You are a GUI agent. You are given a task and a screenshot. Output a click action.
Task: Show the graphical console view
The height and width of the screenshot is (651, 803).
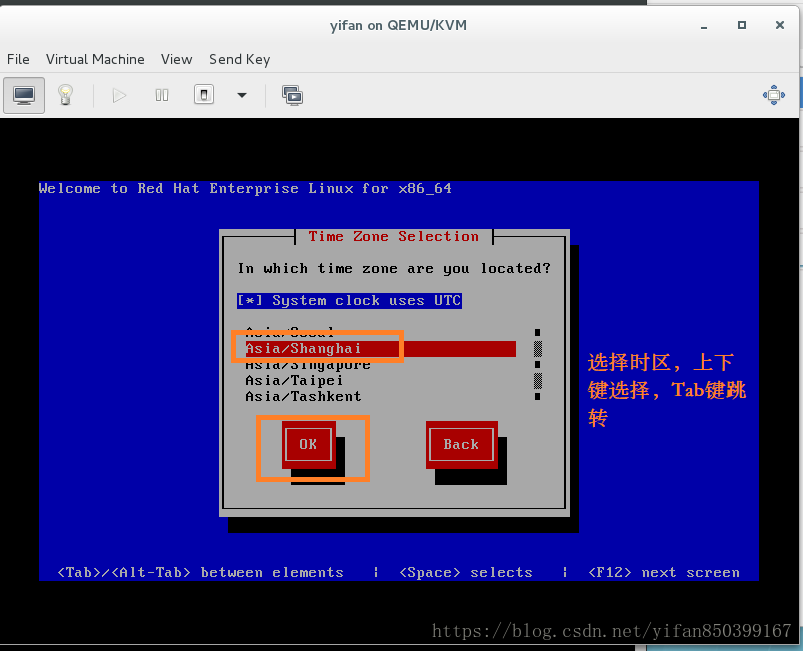[x=24, y=95]
